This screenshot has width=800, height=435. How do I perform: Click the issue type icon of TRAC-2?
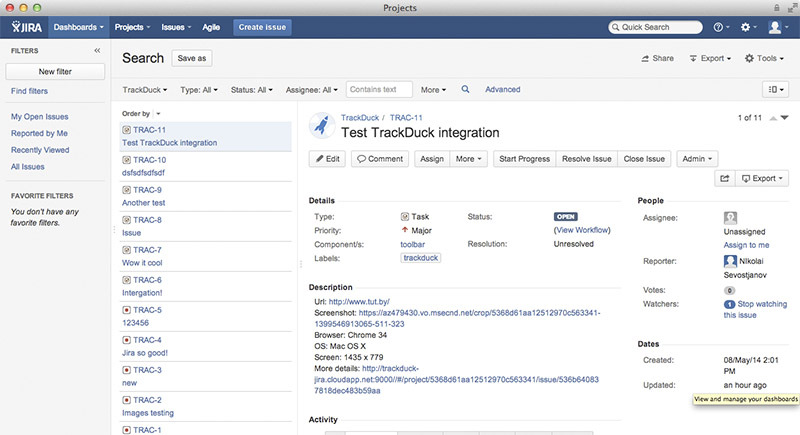click(127, 400)
